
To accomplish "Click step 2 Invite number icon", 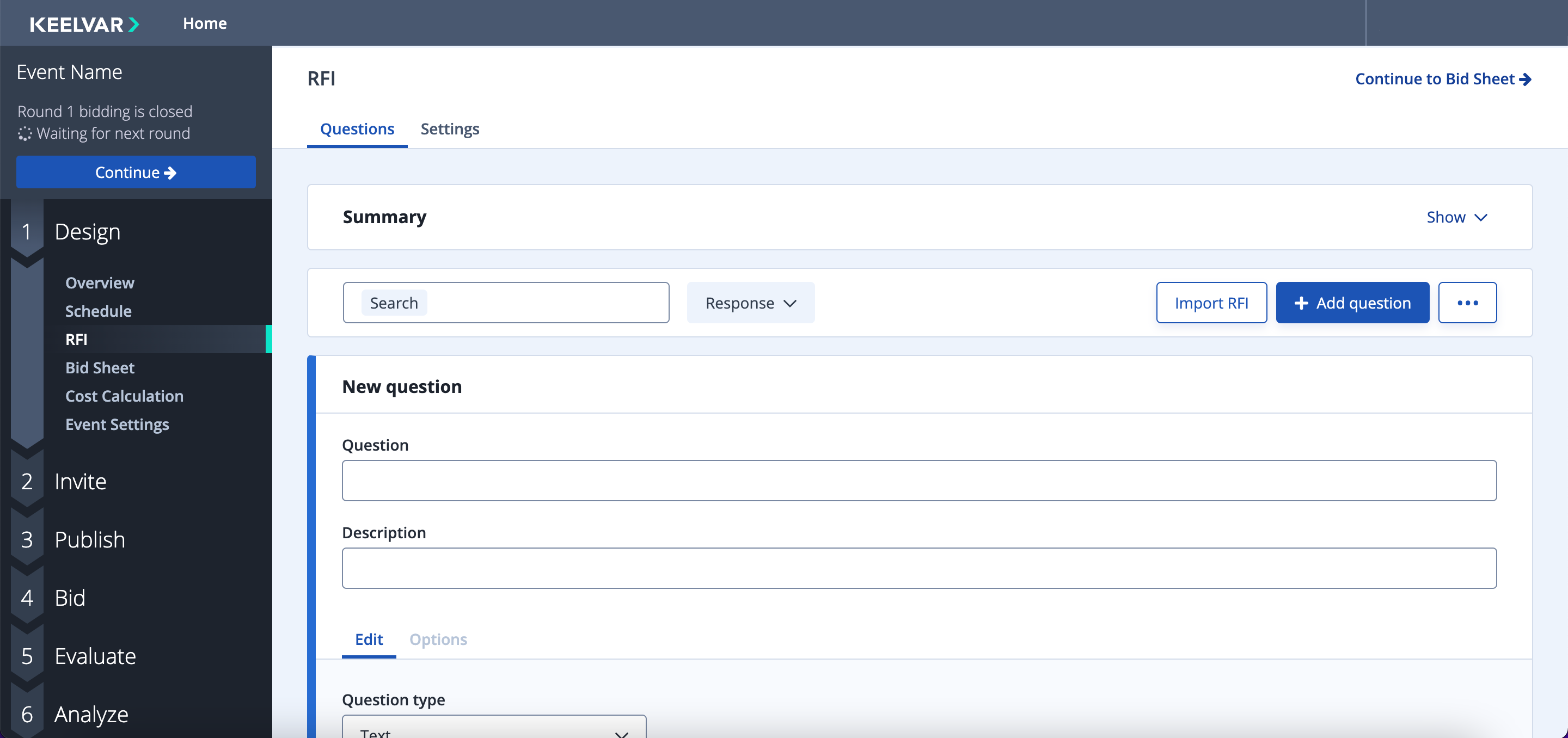I will coord(27,481).
